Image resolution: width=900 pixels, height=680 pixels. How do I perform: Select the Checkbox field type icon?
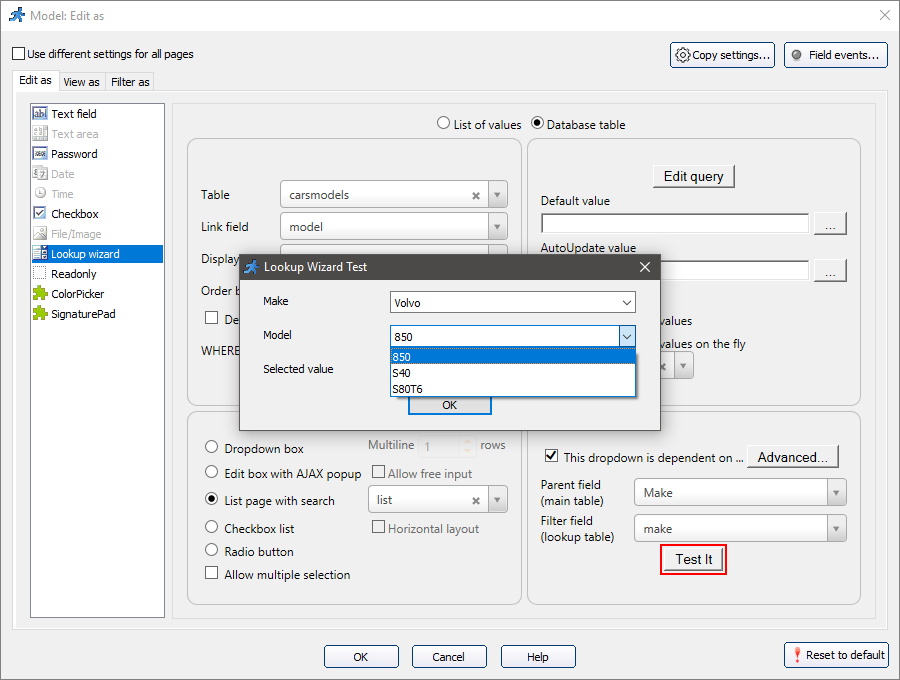[x=37, y=213]
